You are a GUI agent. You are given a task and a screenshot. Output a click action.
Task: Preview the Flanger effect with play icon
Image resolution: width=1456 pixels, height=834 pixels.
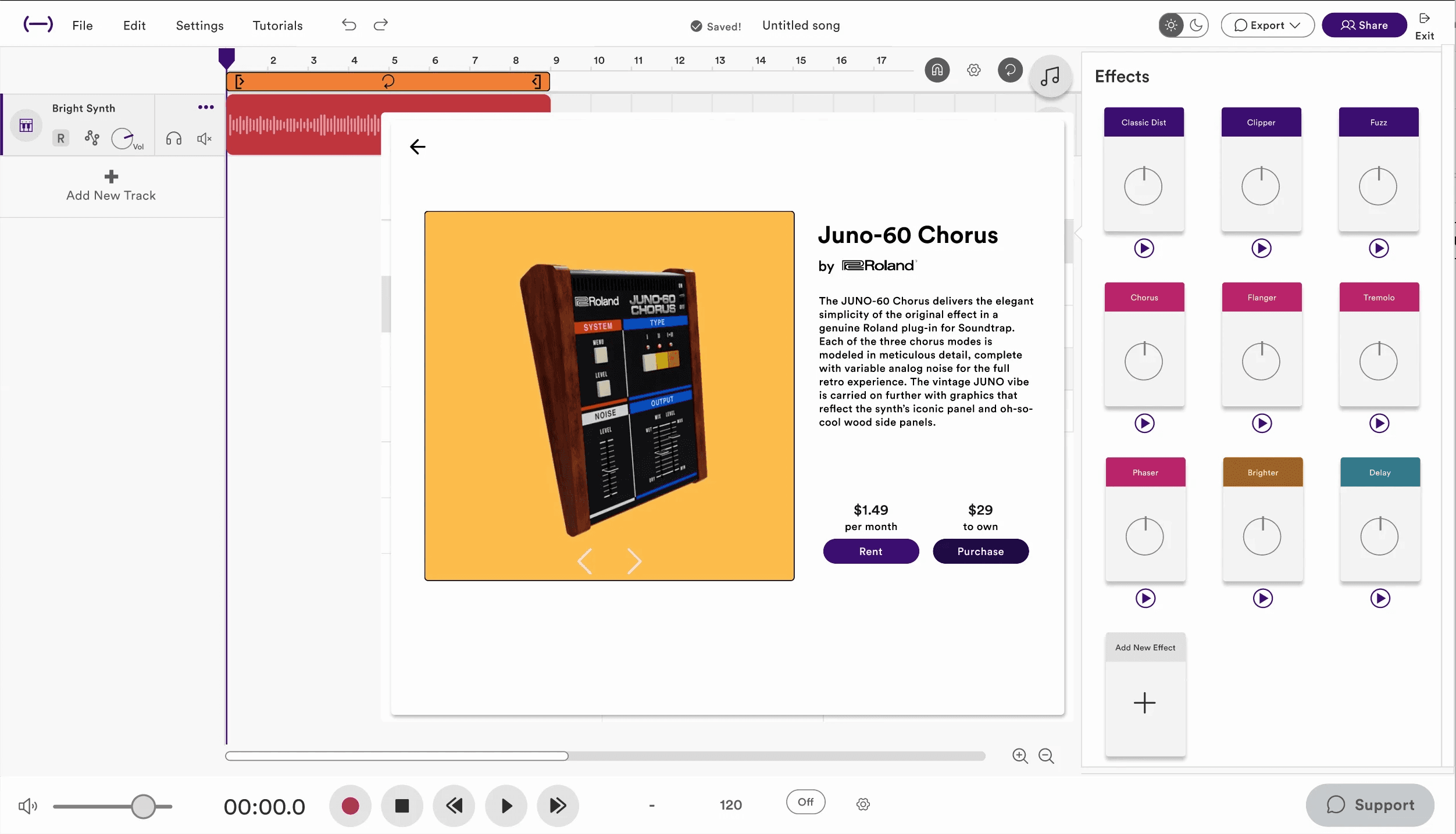tap(1261, 423)
